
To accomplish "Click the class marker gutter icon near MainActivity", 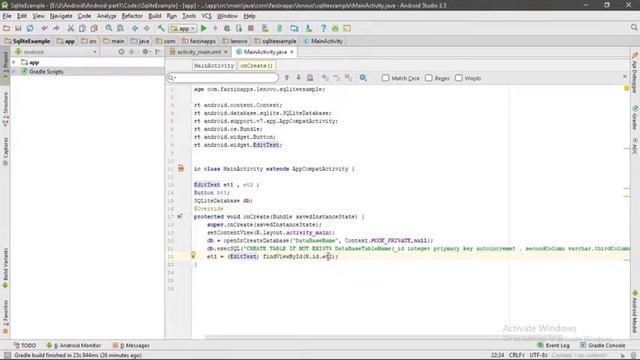I will click(181, 168).
